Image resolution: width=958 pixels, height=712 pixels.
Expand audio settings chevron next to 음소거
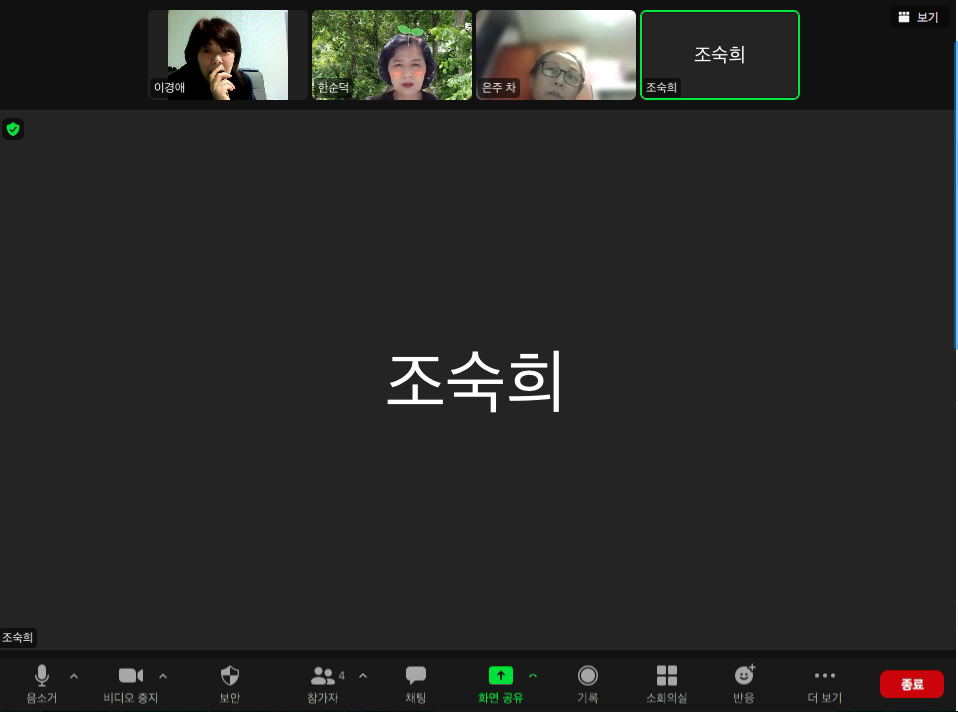click(x=74, y=676)
